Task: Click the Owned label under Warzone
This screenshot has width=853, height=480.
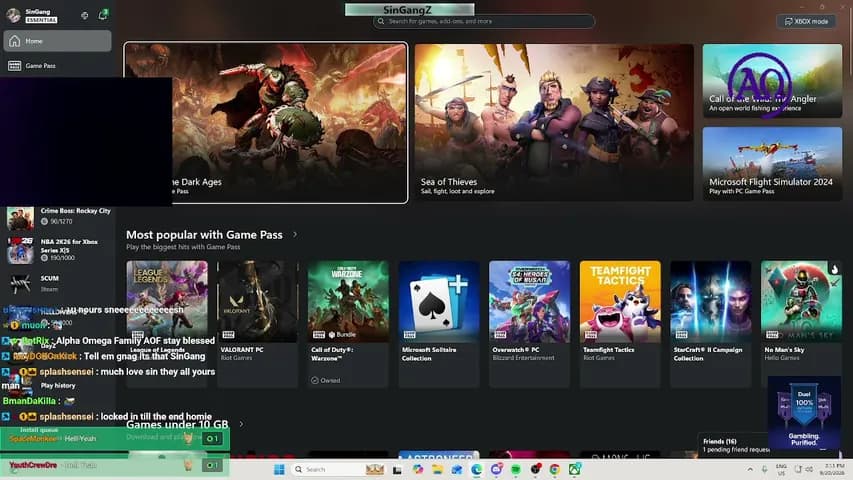Action: pos(326,380)
